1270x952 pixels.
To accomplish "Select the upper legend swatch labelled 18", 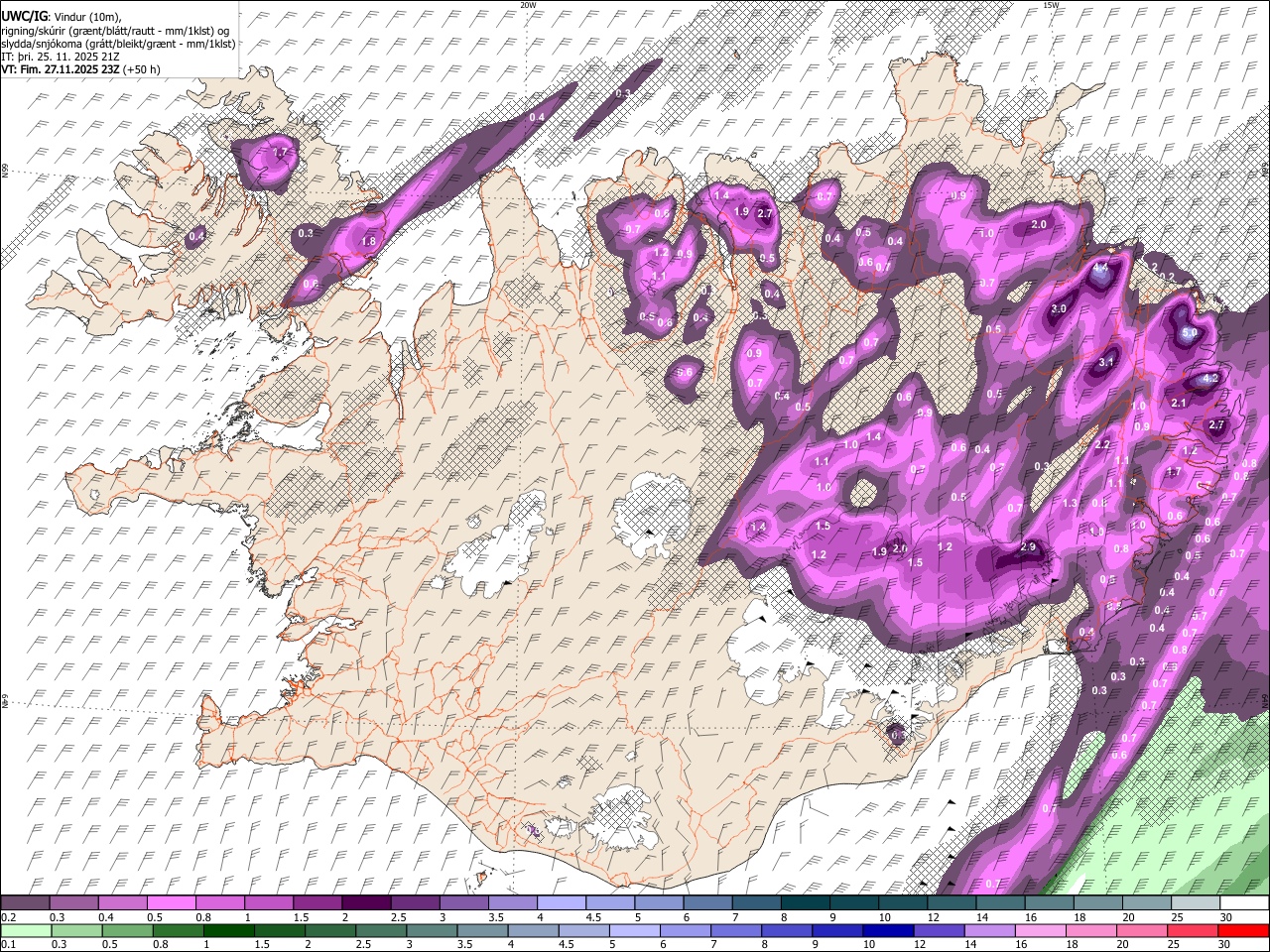I will [x=1097, y=903].
